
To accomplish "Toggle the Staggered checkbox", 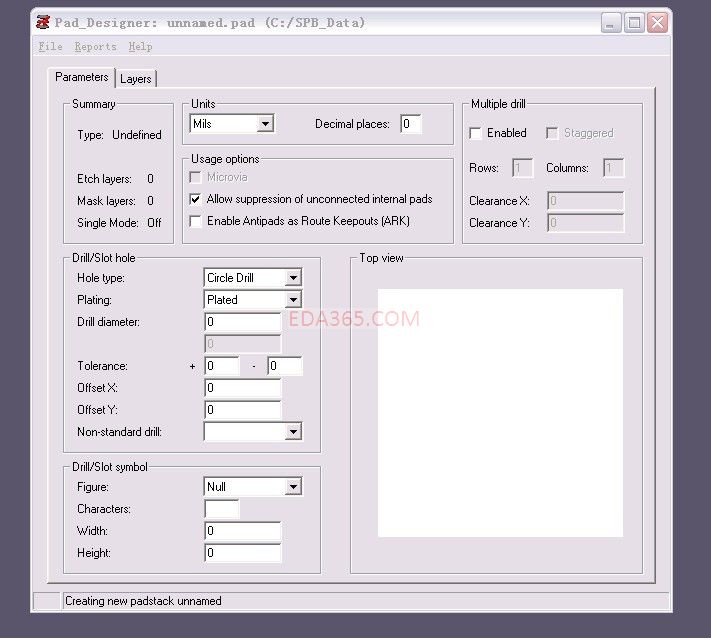I will point(552,133).
